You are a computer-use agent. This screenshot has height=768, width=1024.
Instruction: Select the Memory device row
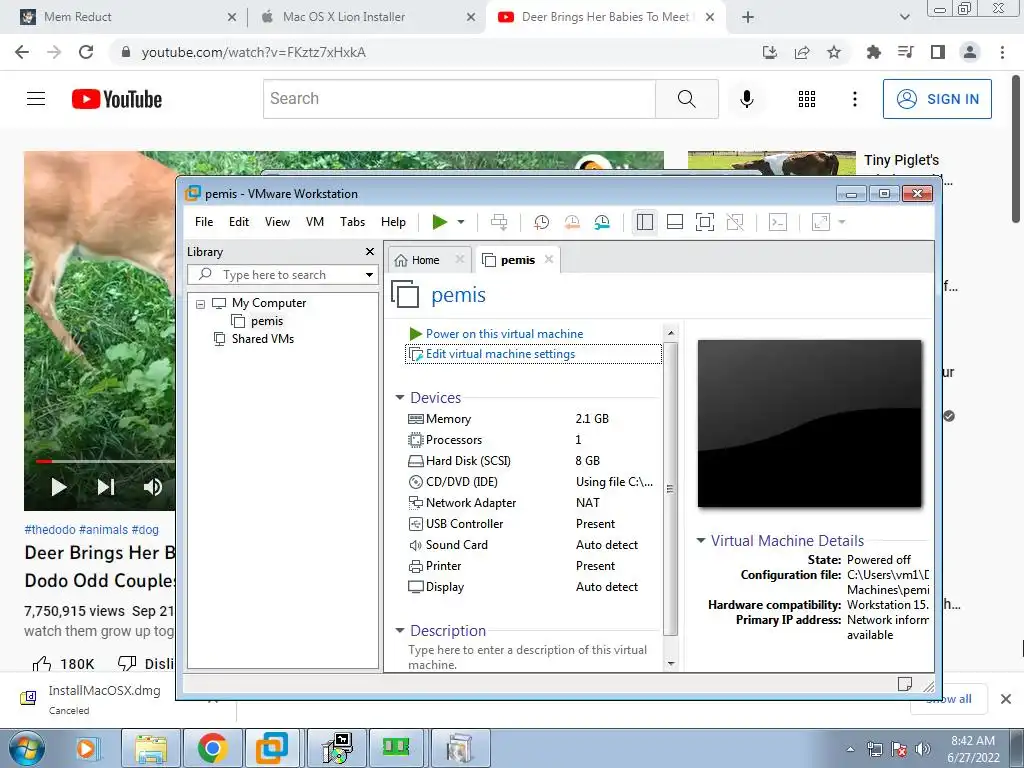click(533, 419)
